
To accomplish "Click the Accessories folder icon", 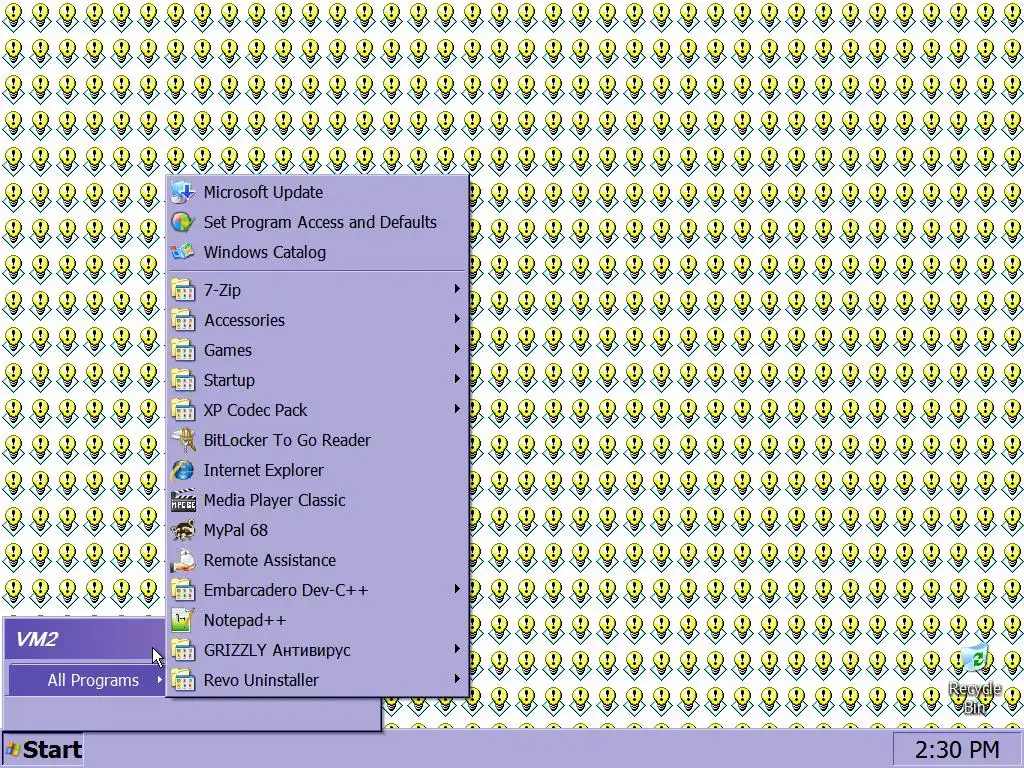I will click(183, 320).
